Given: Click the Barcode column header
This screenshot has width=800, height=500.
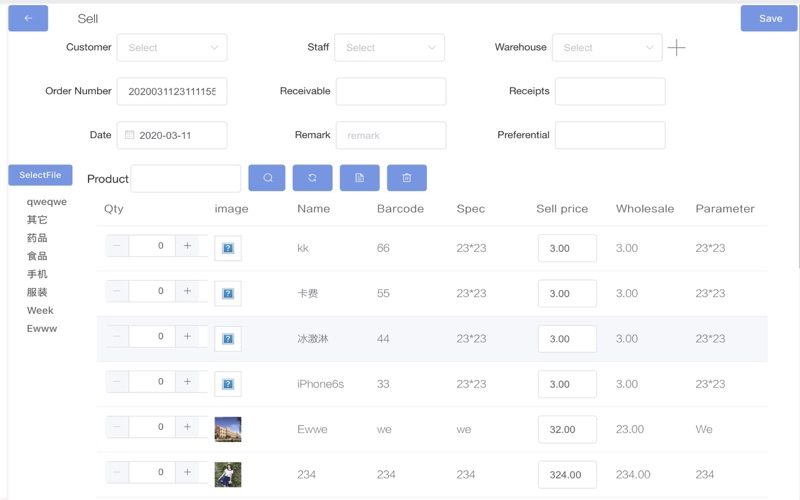Looking at the screenshot, I should 401,209.
